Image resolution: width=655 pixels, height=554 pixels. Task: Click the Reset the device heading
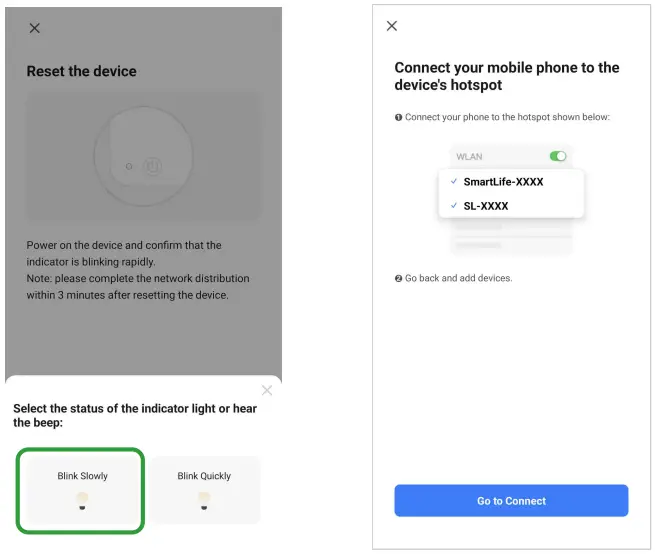pos(81,72)
